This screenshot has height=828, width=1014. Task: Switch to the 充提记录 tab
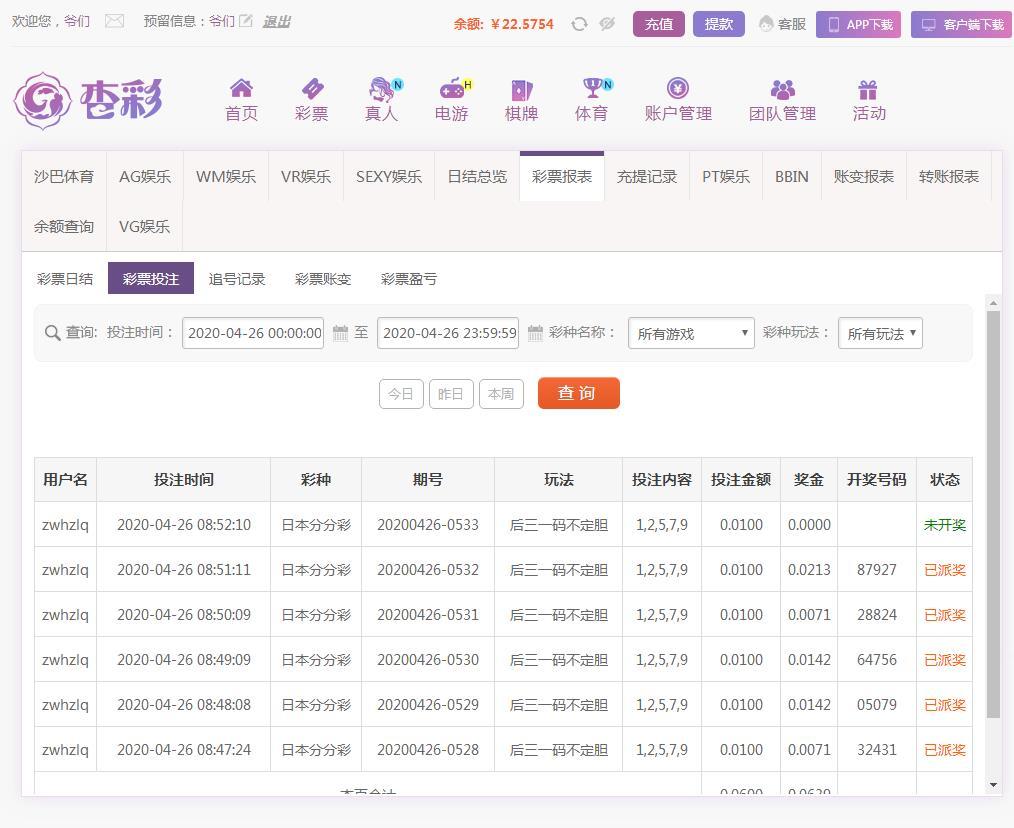(x=647, y=176)
